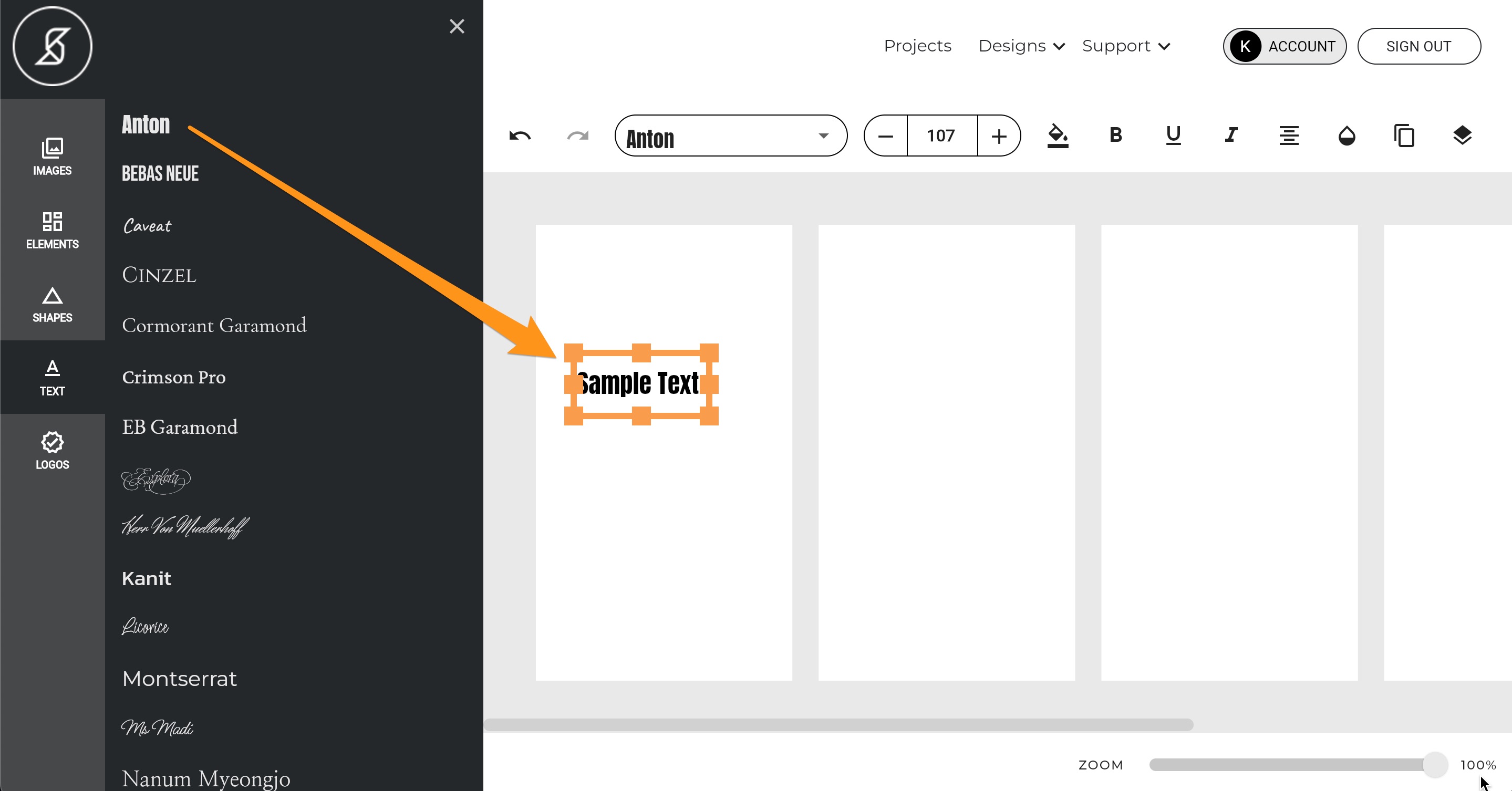Redo the last action
Image resolution: width=1512 pixels, height=791 pixels.
577,136
